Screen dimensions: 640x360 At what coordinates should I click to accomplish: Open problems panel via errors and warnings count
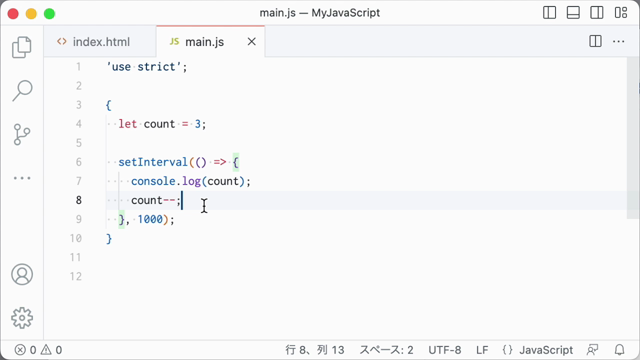(x=38, y=350)
